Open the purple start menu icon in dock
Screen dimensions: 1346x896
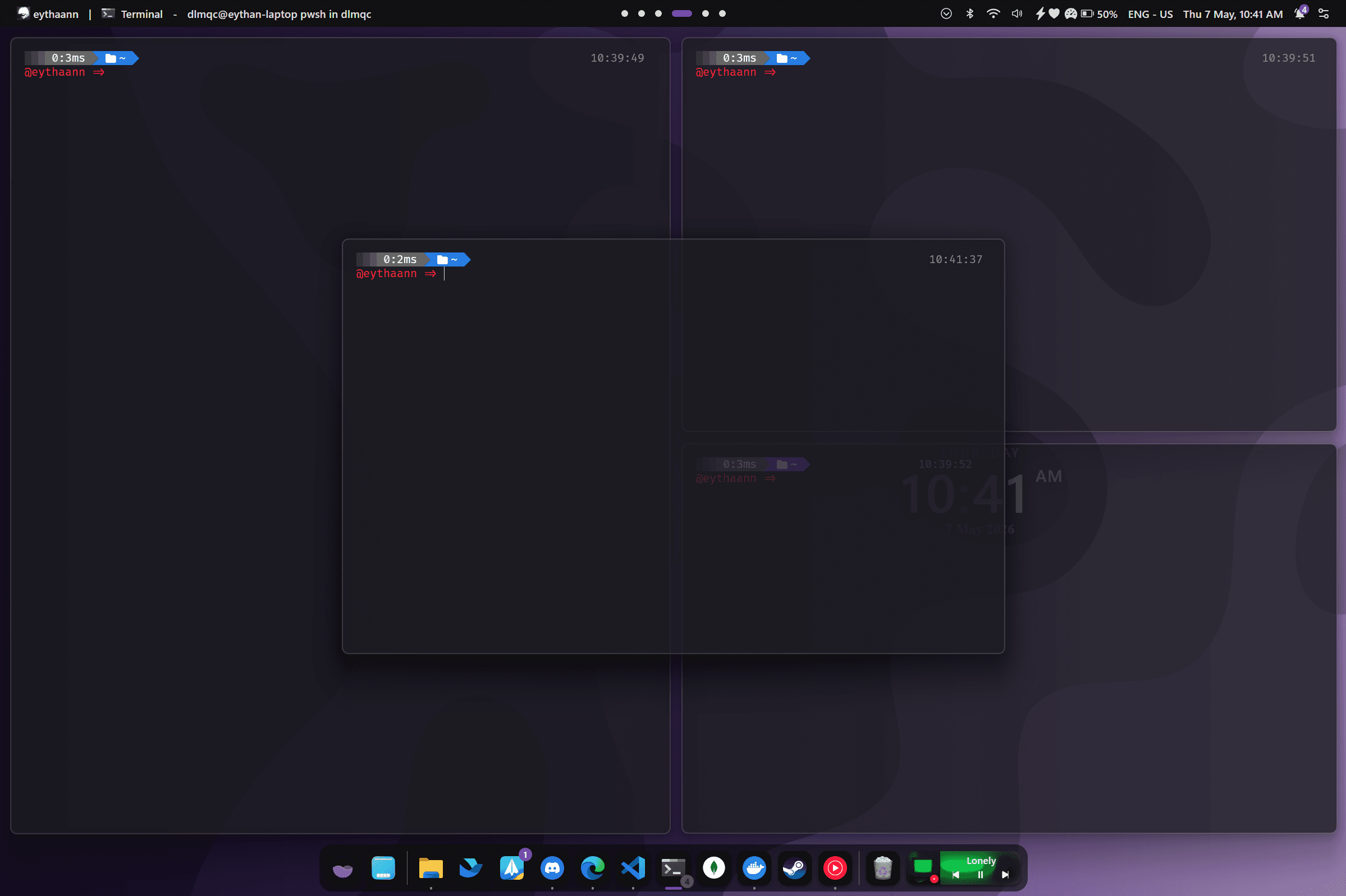coord(342,869)
